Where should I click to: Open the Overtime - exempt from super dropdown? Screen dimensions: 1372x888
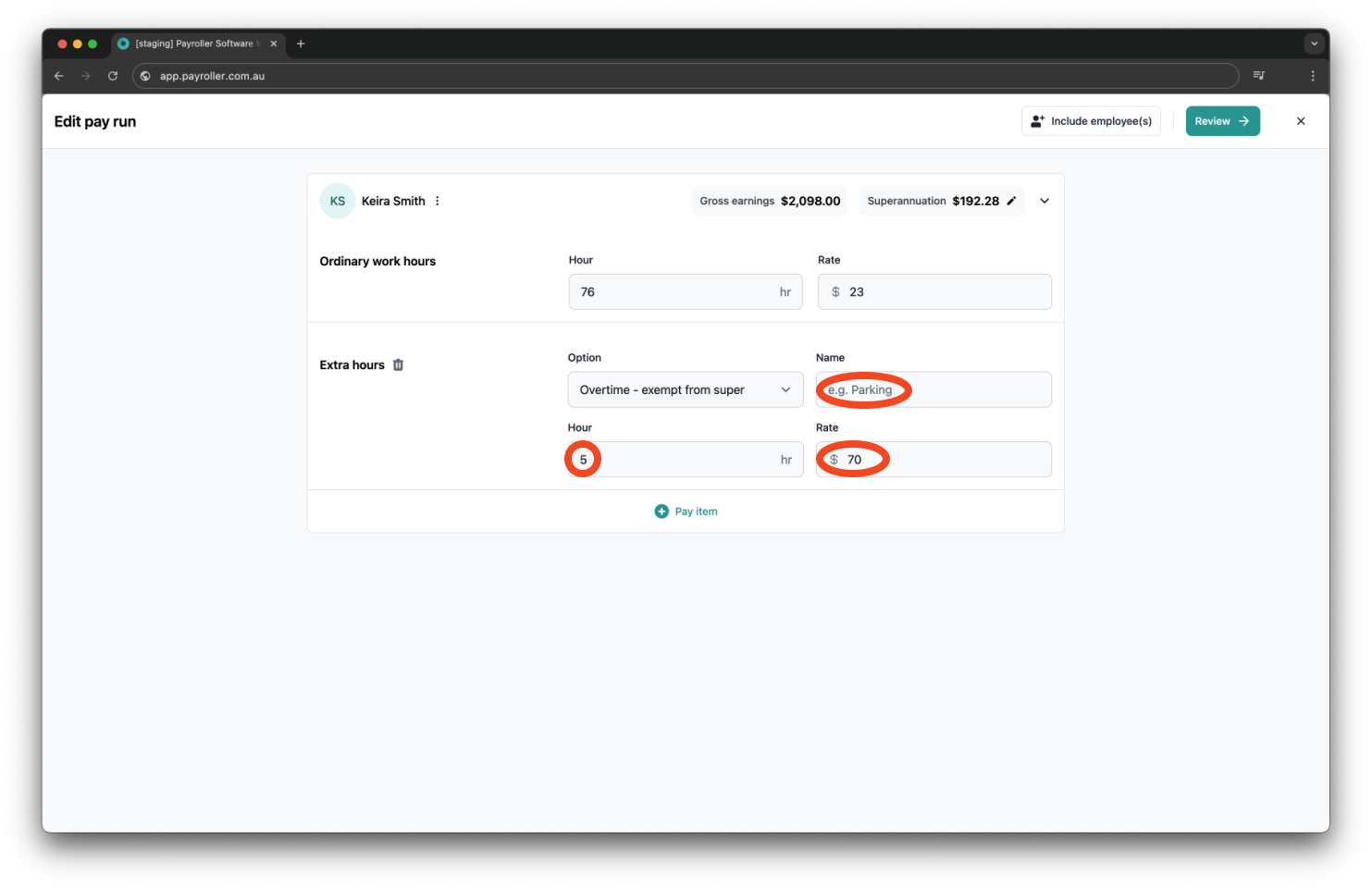click(685, 389)
